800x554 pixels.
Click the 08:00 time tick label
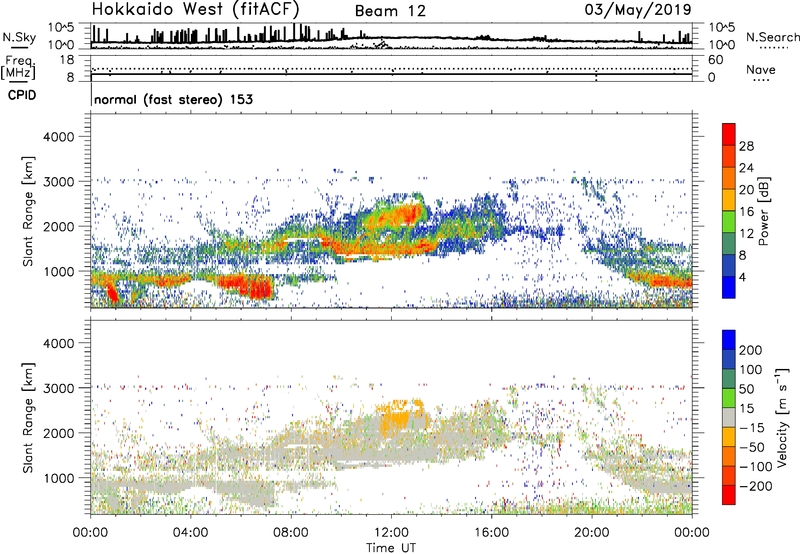click(291, 533)
